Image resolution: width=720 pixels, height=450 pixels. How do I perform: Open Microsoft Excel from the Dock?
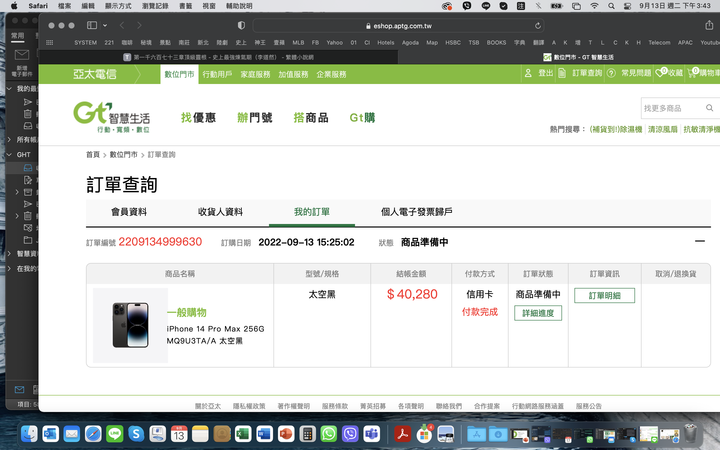243,433
